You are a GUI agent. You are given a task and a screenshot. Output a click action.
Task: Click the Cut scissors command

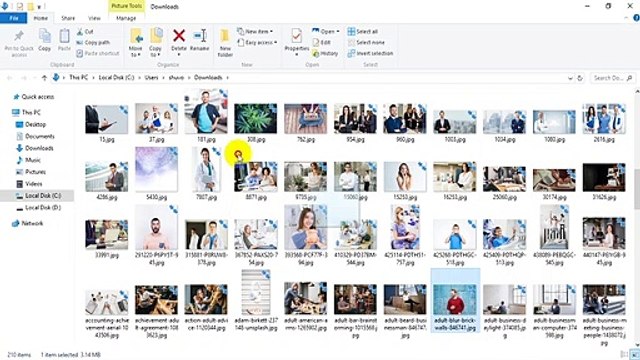tap(85, 31)
